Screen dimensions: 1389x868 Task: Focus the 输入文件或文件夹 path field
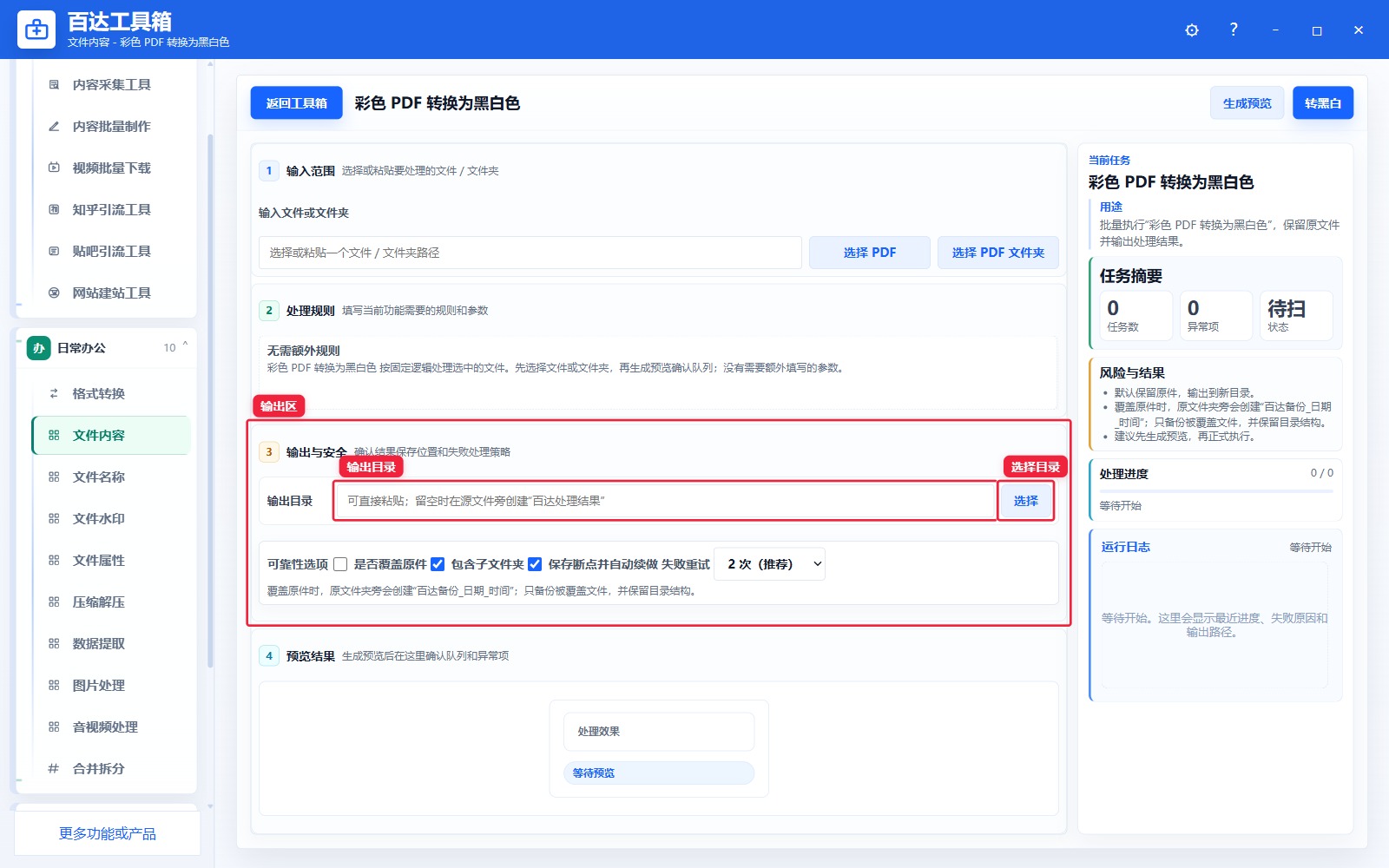pos(530,253)
